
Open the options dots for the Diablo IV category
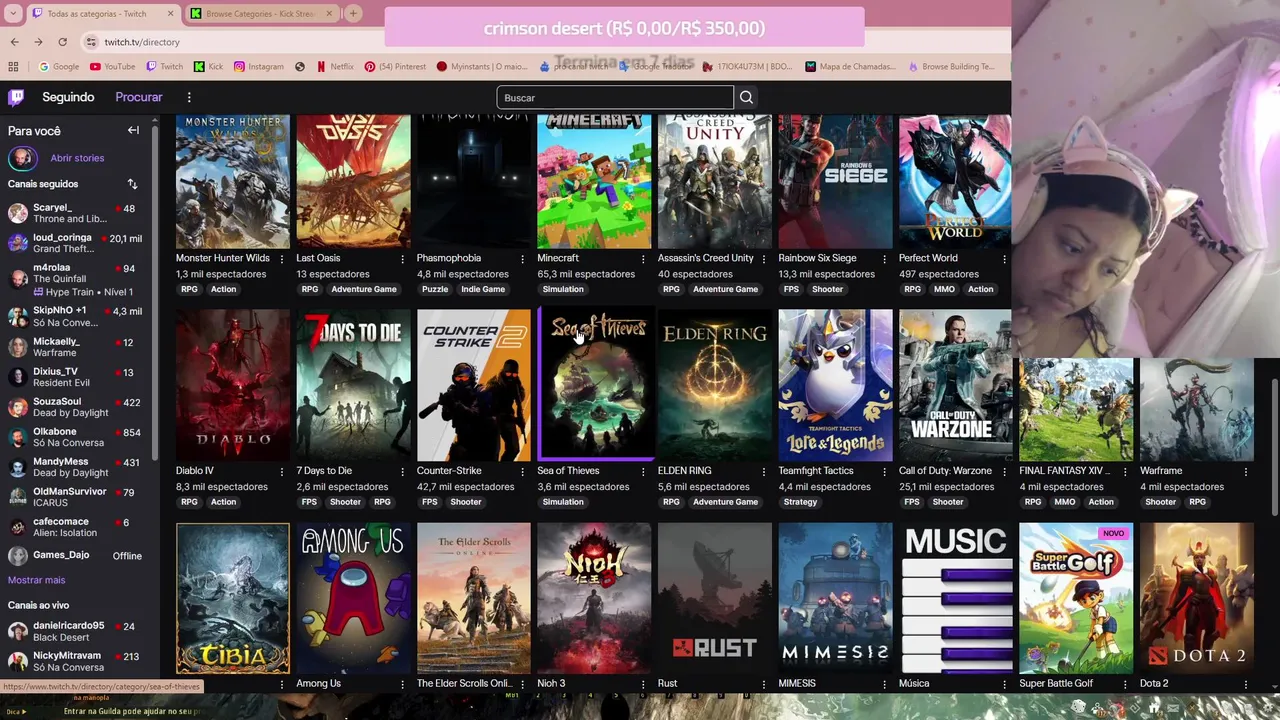[281, 471]
